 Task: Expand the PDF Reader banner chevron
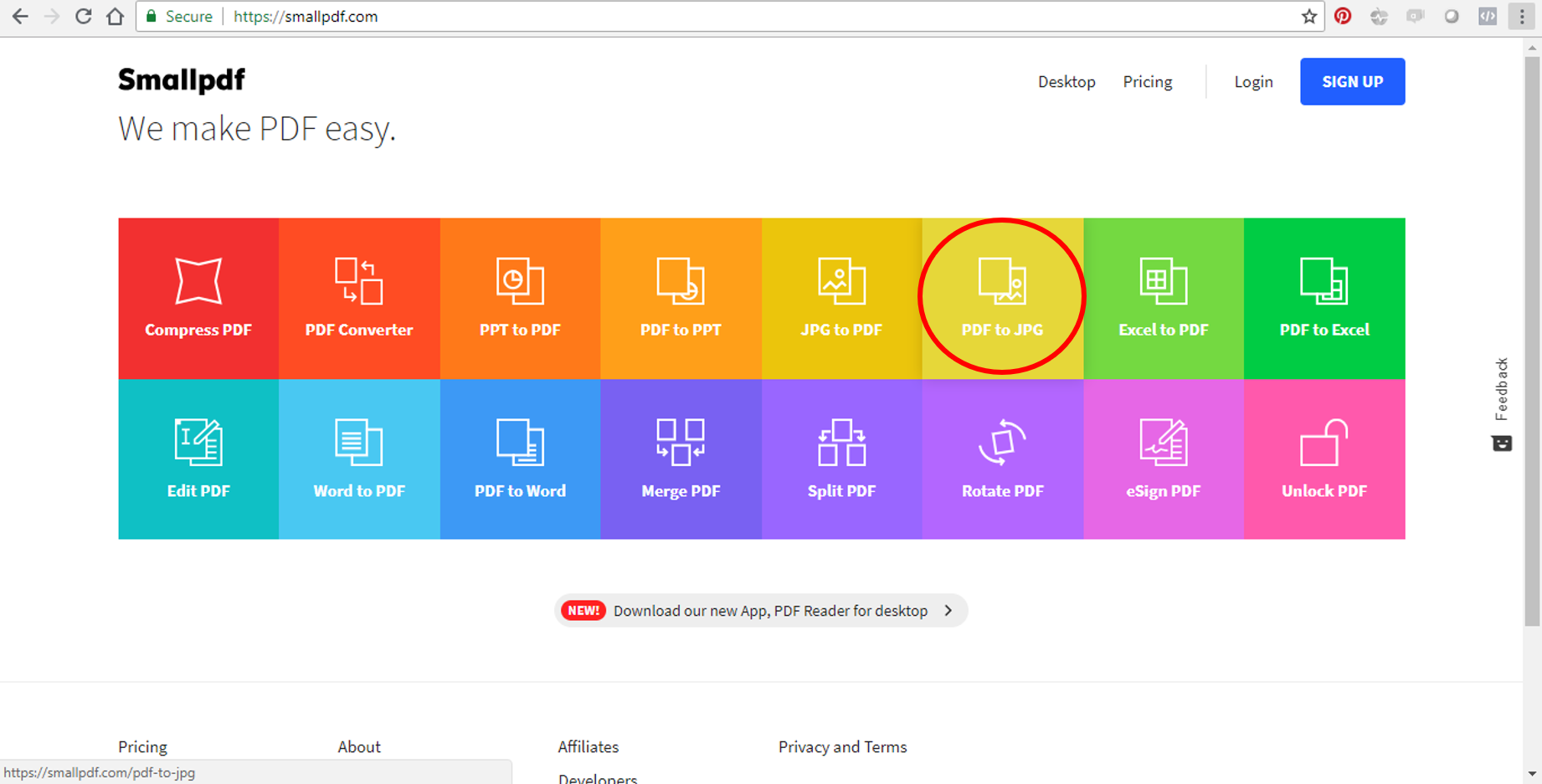948,610
